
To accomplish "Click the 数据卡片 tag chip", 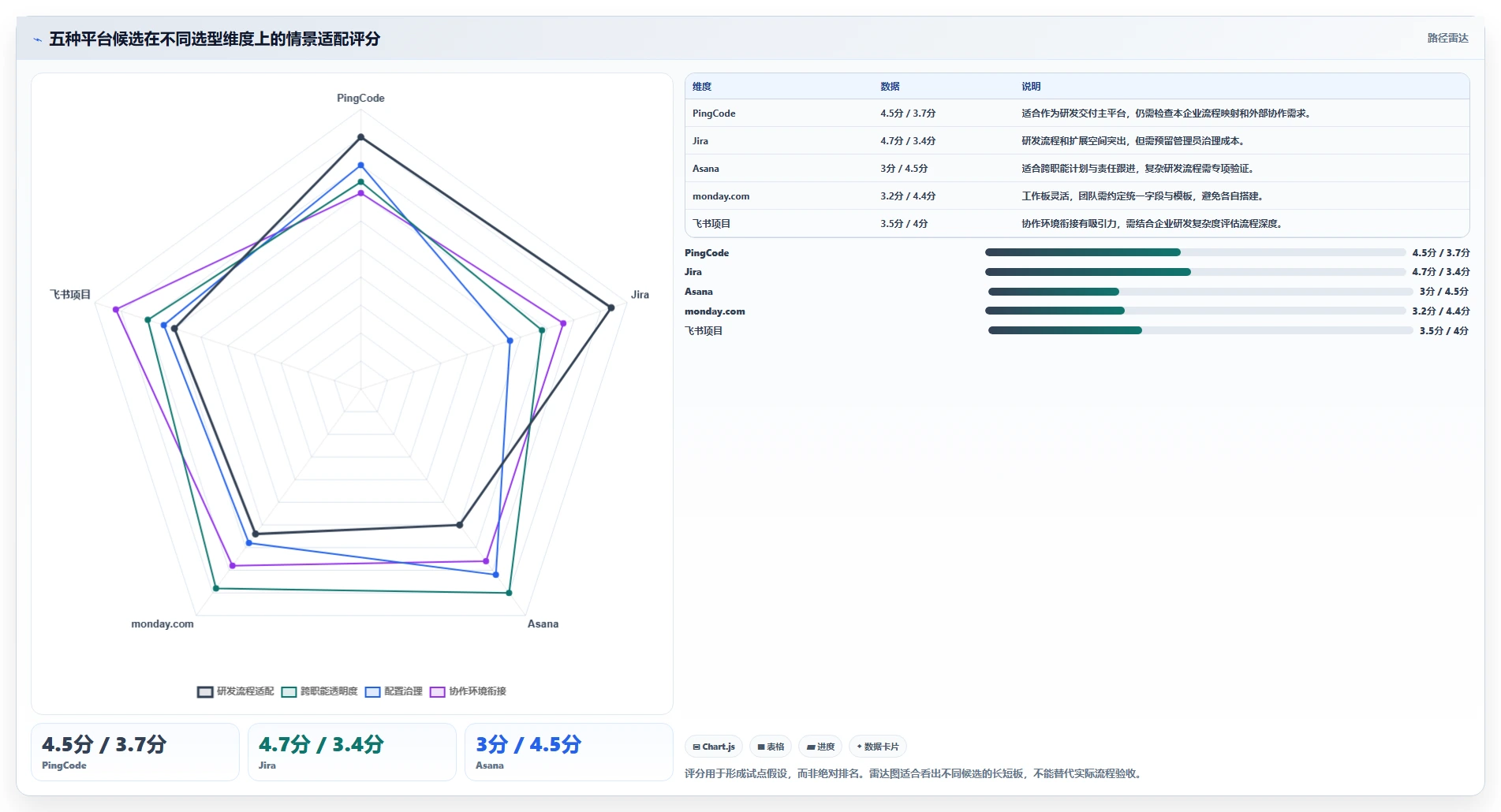I will tap(878, 747).
